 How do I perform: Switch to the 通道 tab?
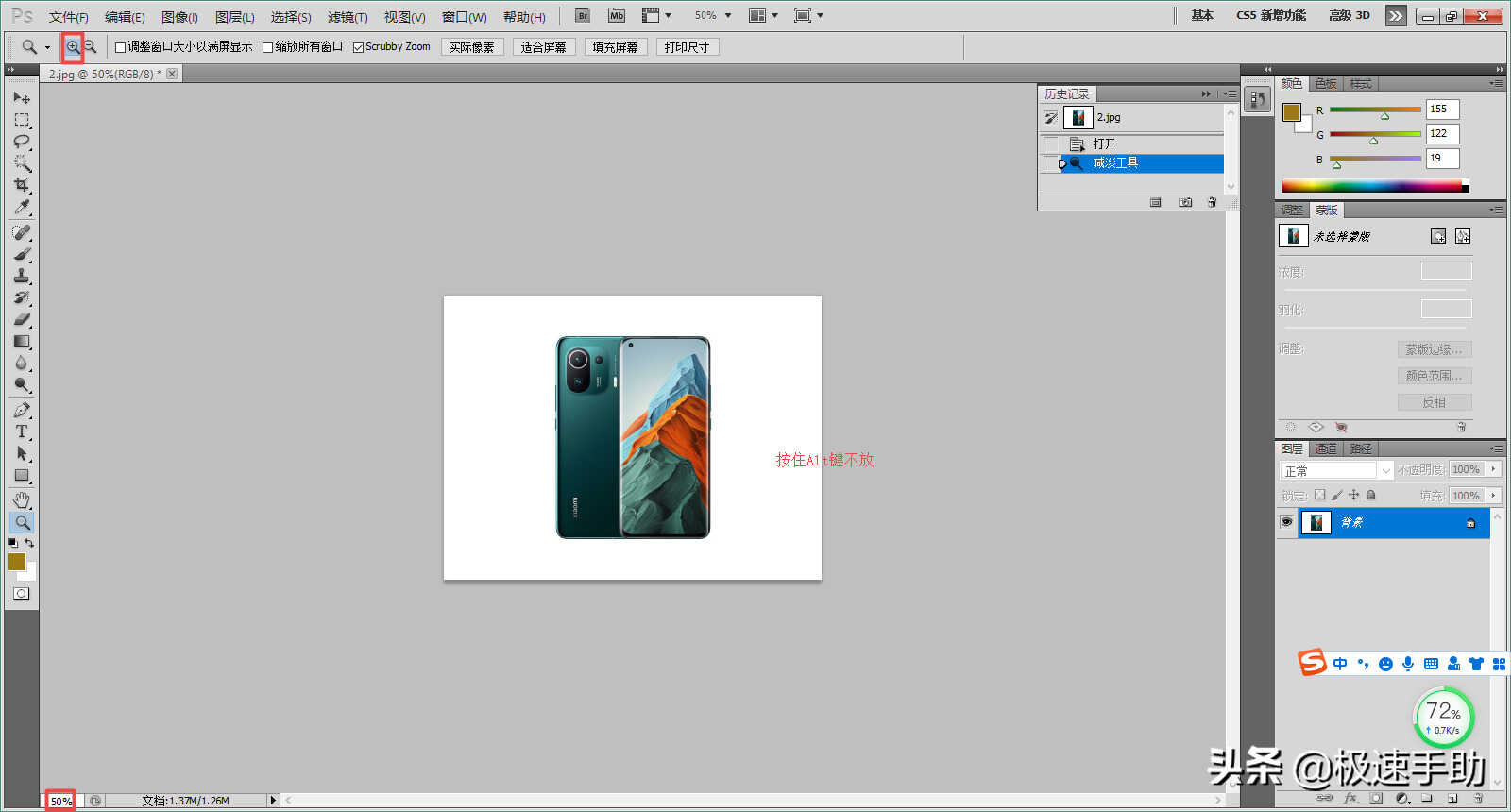[1326, 448]
